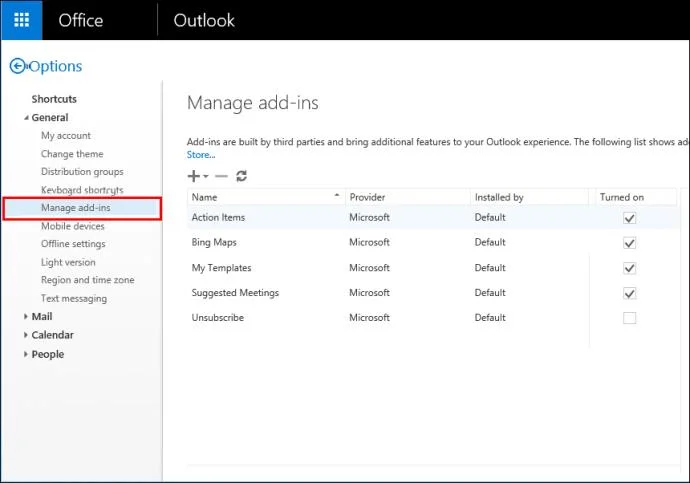
Task: Expand the People section
Action: pos(26,354)
